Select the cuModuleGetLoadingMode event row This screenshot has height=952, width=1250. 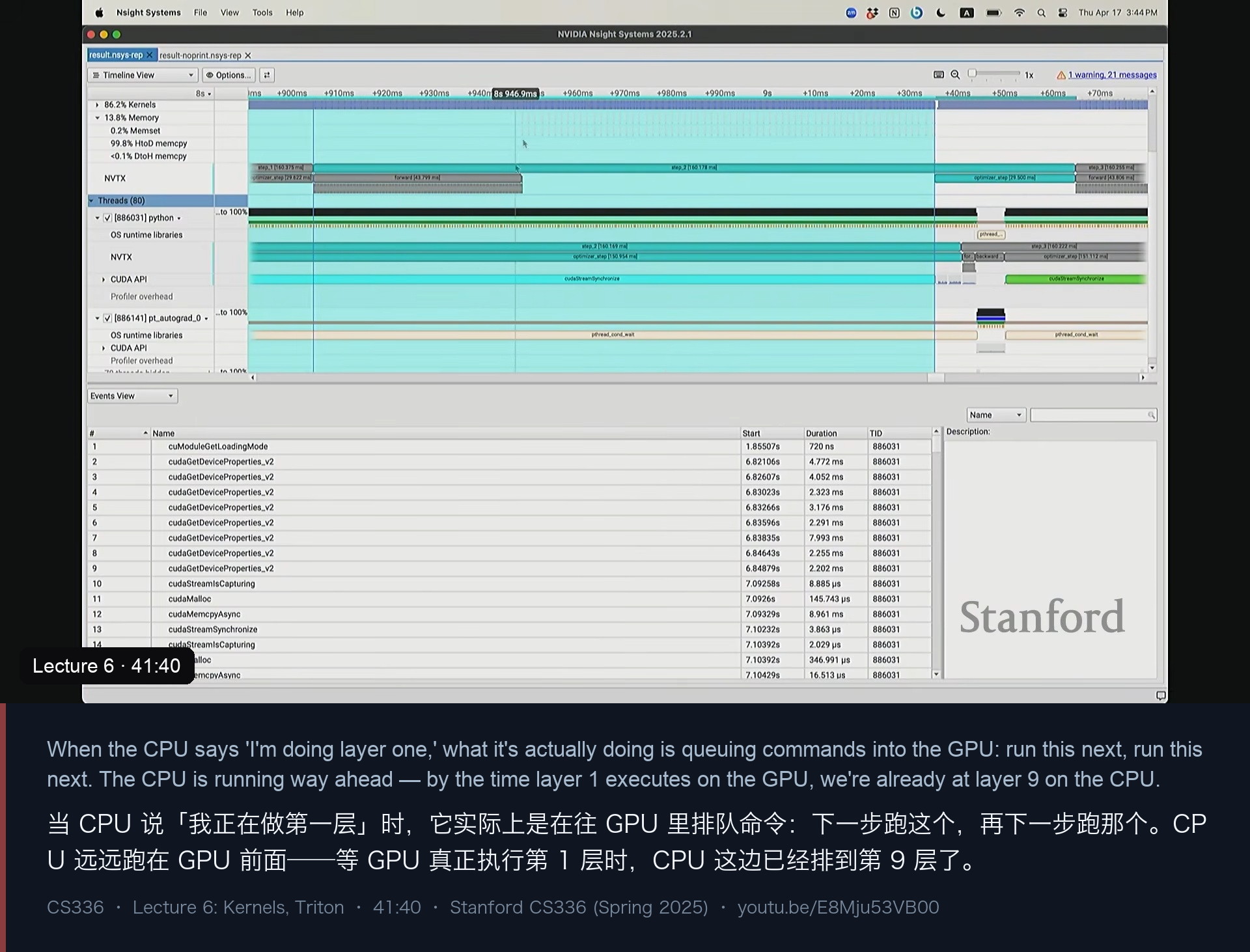510,447
